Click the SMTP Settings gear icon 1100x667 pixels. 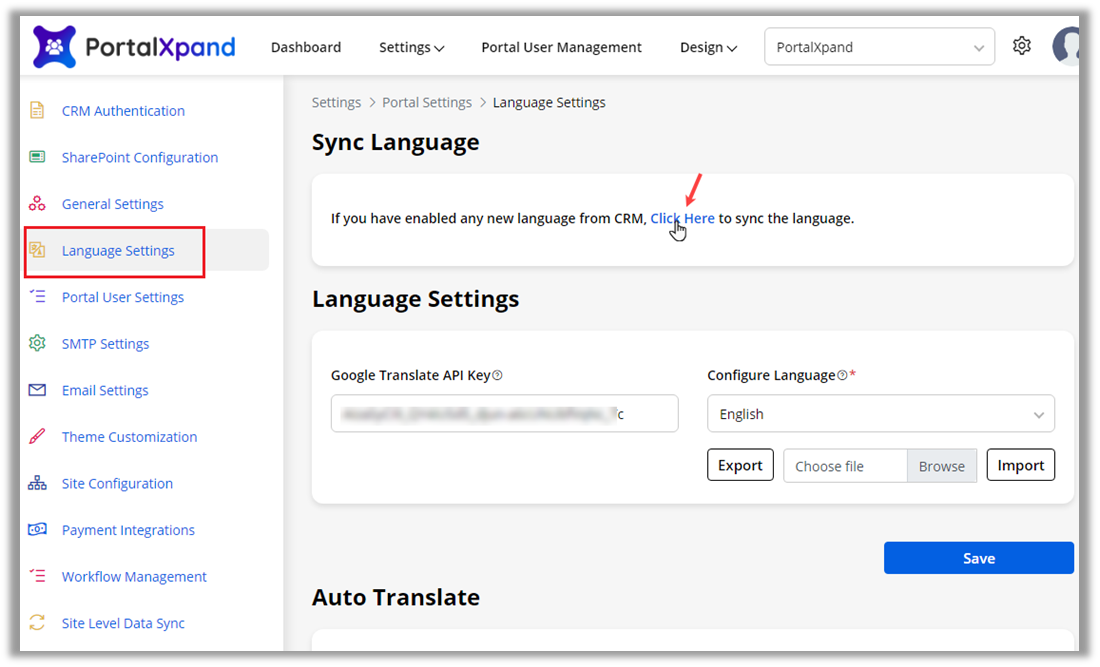pos(37,343)
